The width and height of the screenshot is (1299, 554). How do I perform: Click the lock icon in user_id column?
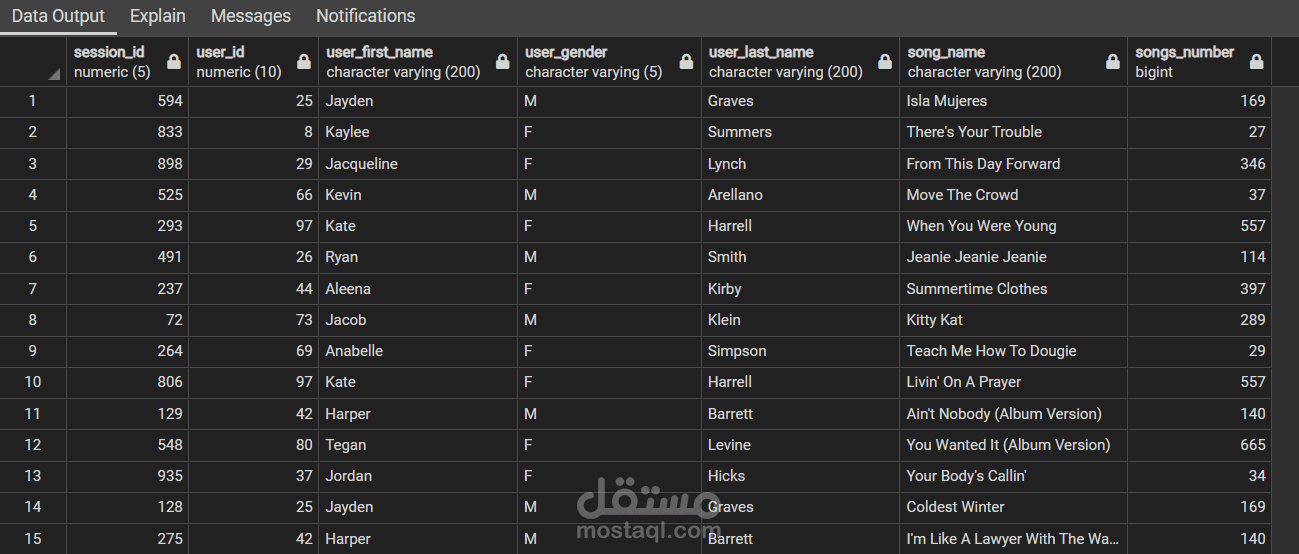304,62
